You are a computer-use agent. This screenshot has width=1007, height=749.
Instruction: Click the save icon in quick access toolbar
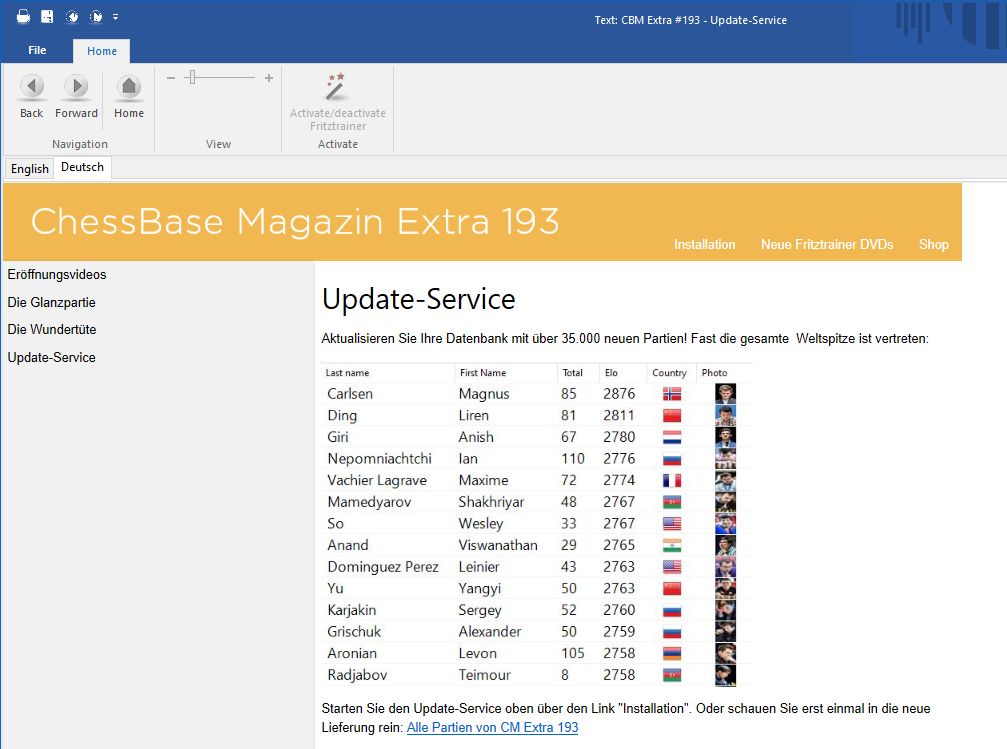(x=47, y=16)
